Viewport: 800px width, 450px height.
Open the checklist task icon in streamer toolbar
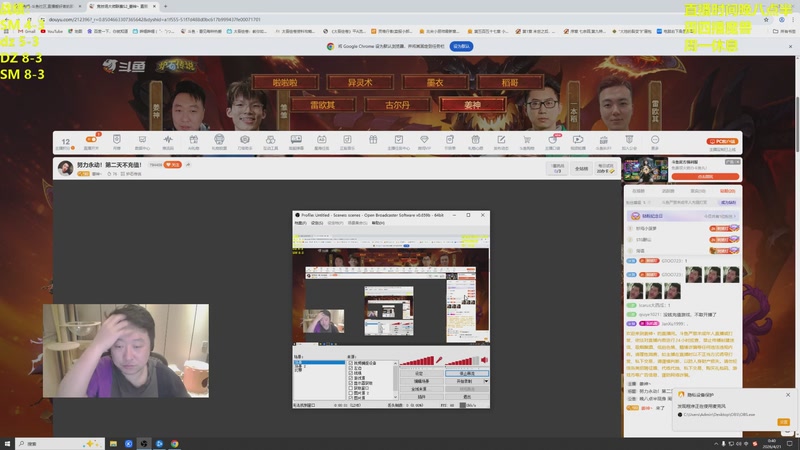(398, 139)
